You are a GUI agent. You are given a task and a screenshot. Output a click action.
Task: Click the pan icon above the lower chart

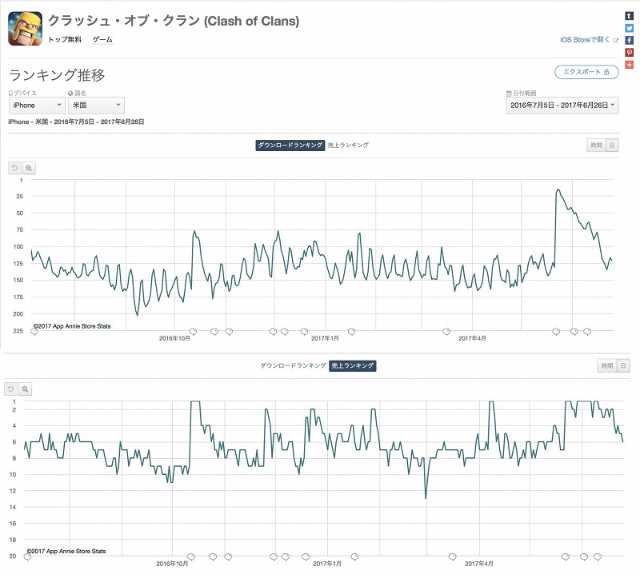pyautogui.click(x=11, y=388)
